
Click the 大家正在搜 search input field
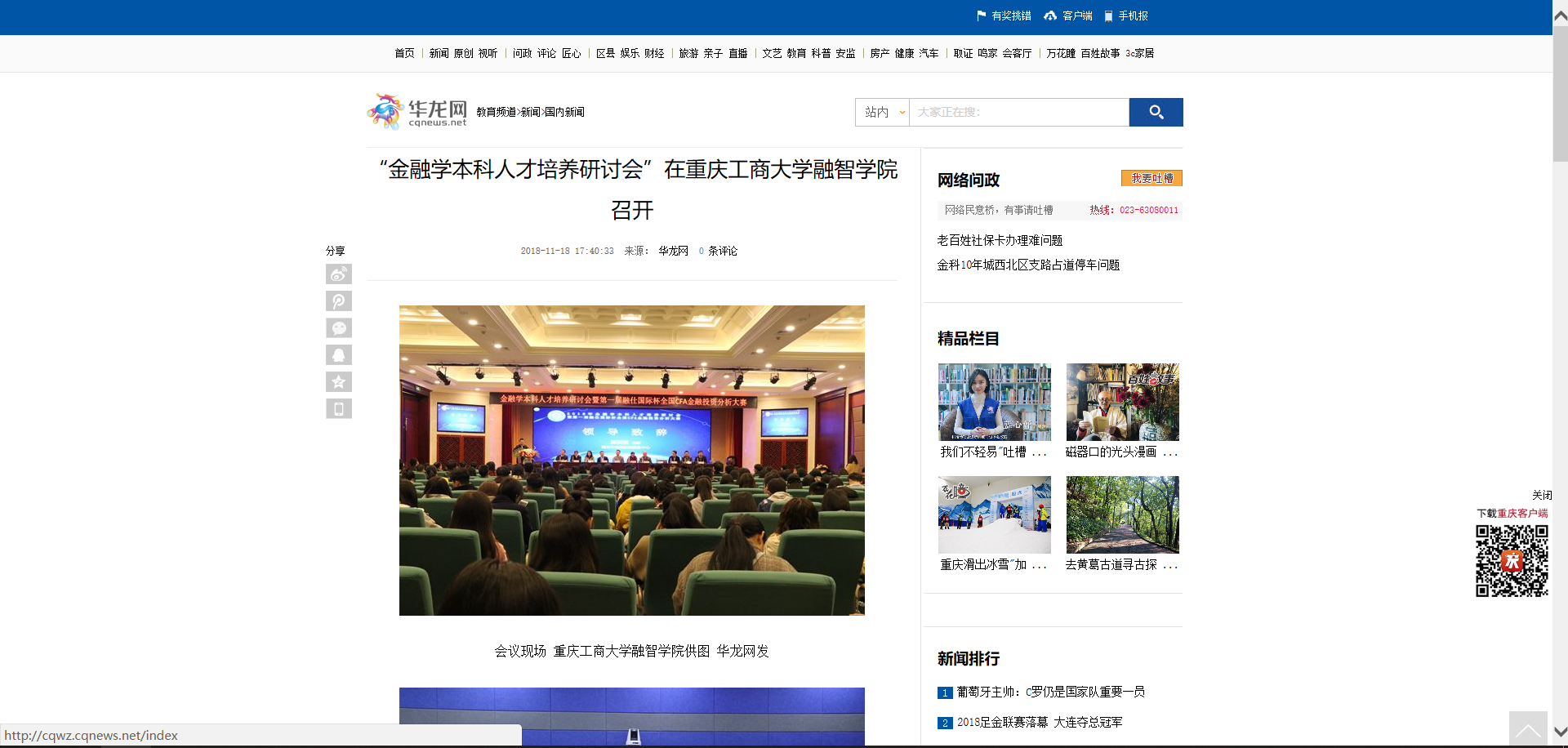point(1018,112)
